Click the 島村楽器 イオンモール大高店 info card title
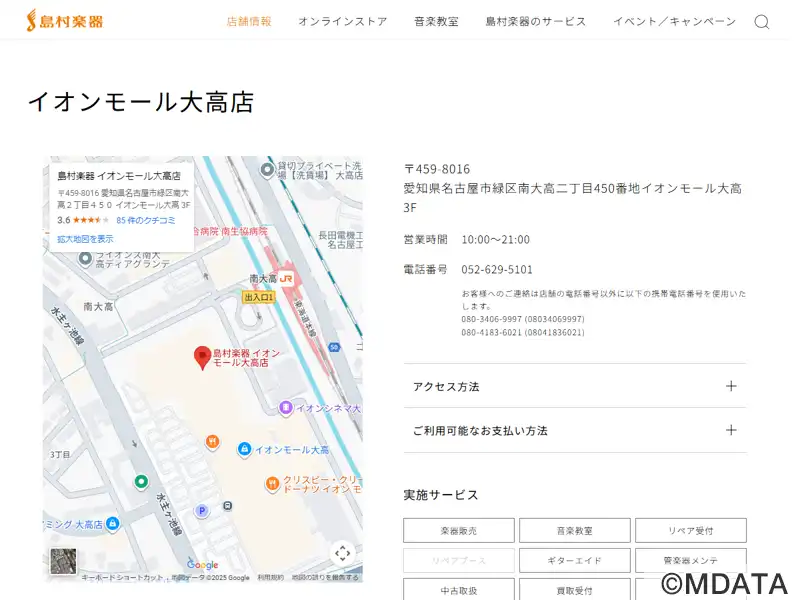 click(x=119, y=176)
